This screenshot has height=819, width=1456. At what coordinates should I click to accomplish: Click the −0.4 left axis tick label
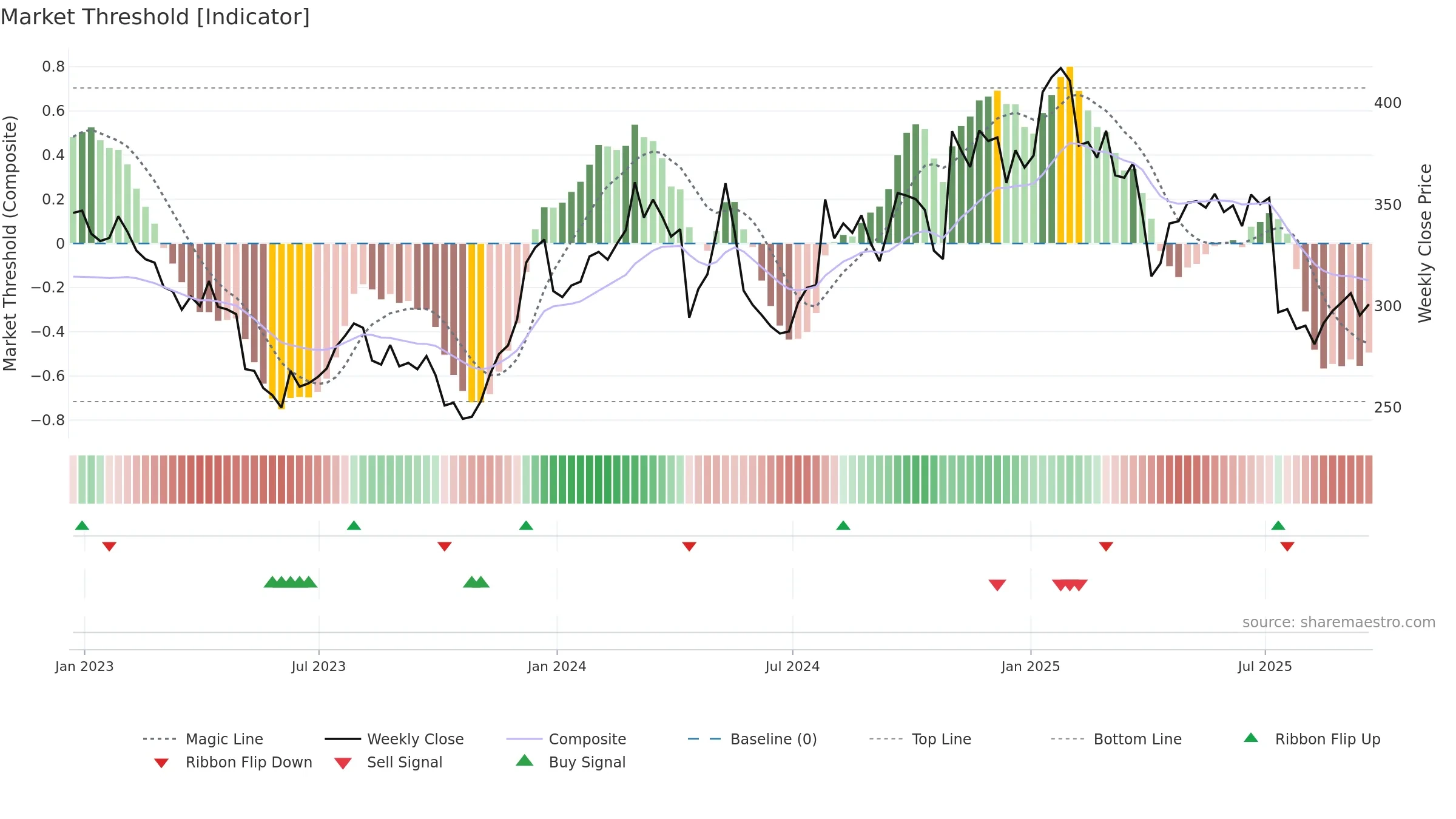point(48,332)
